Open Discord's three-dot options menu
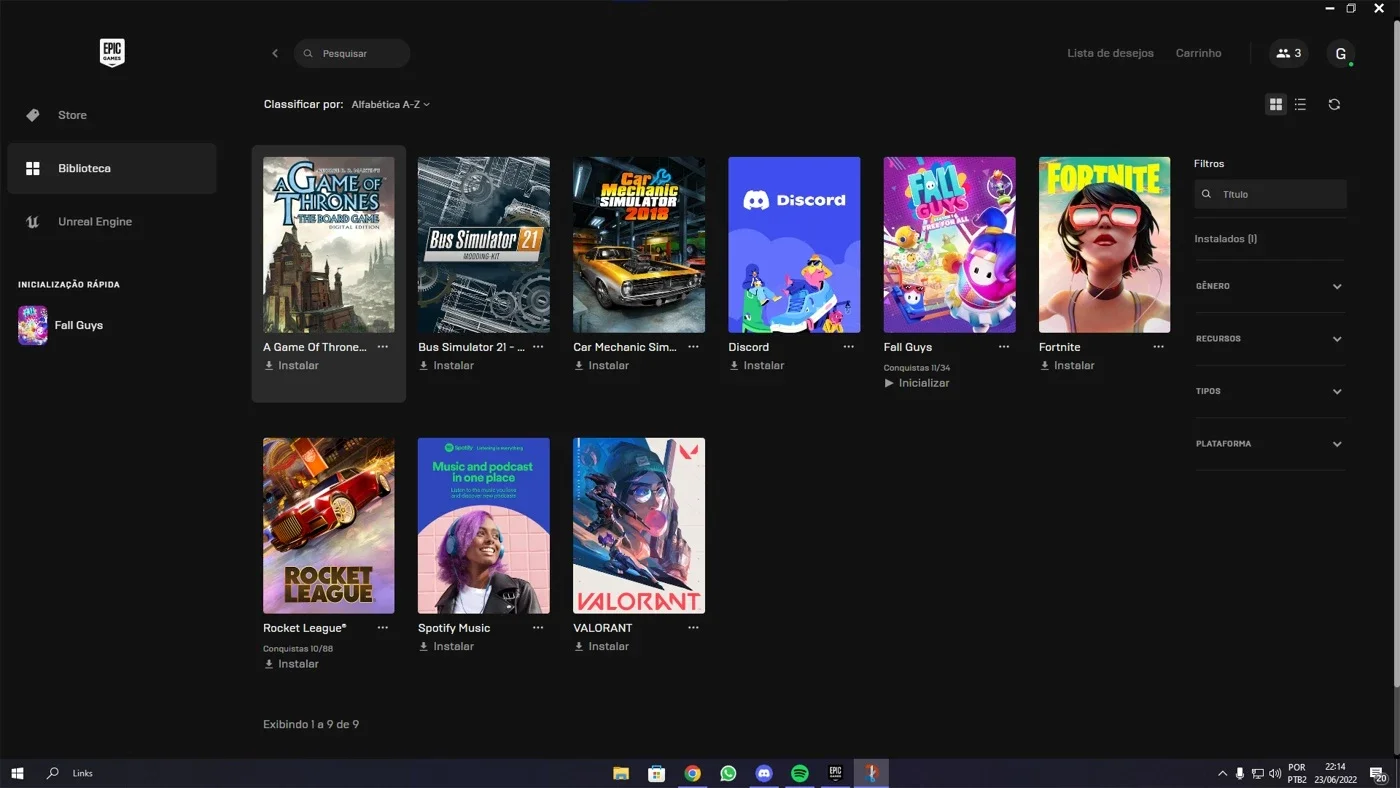This screenshot has height=788, width=1400. [848, 347]
